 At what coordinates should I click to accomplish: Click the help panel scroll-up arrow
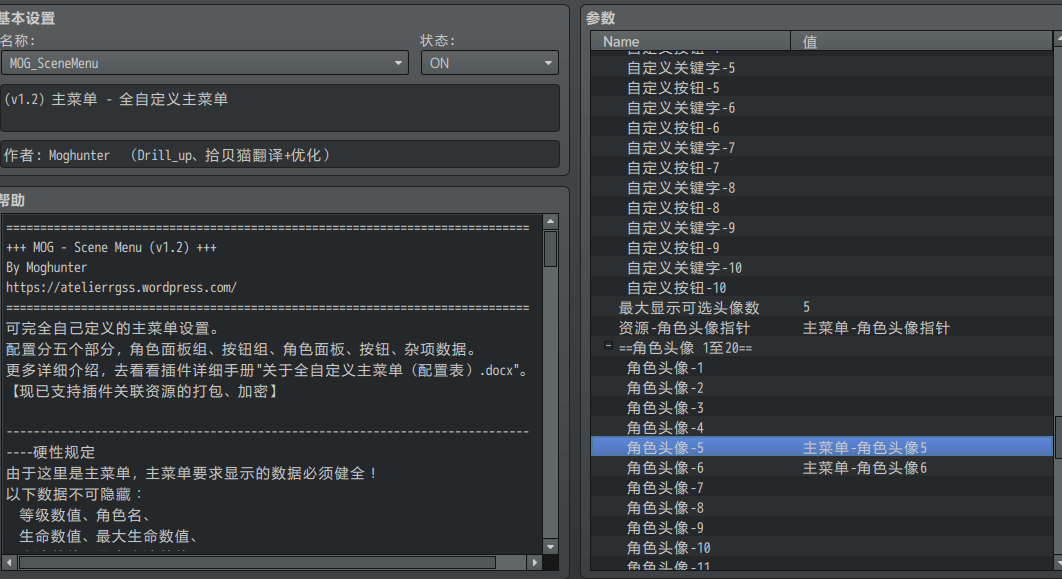tap(550, 222)
